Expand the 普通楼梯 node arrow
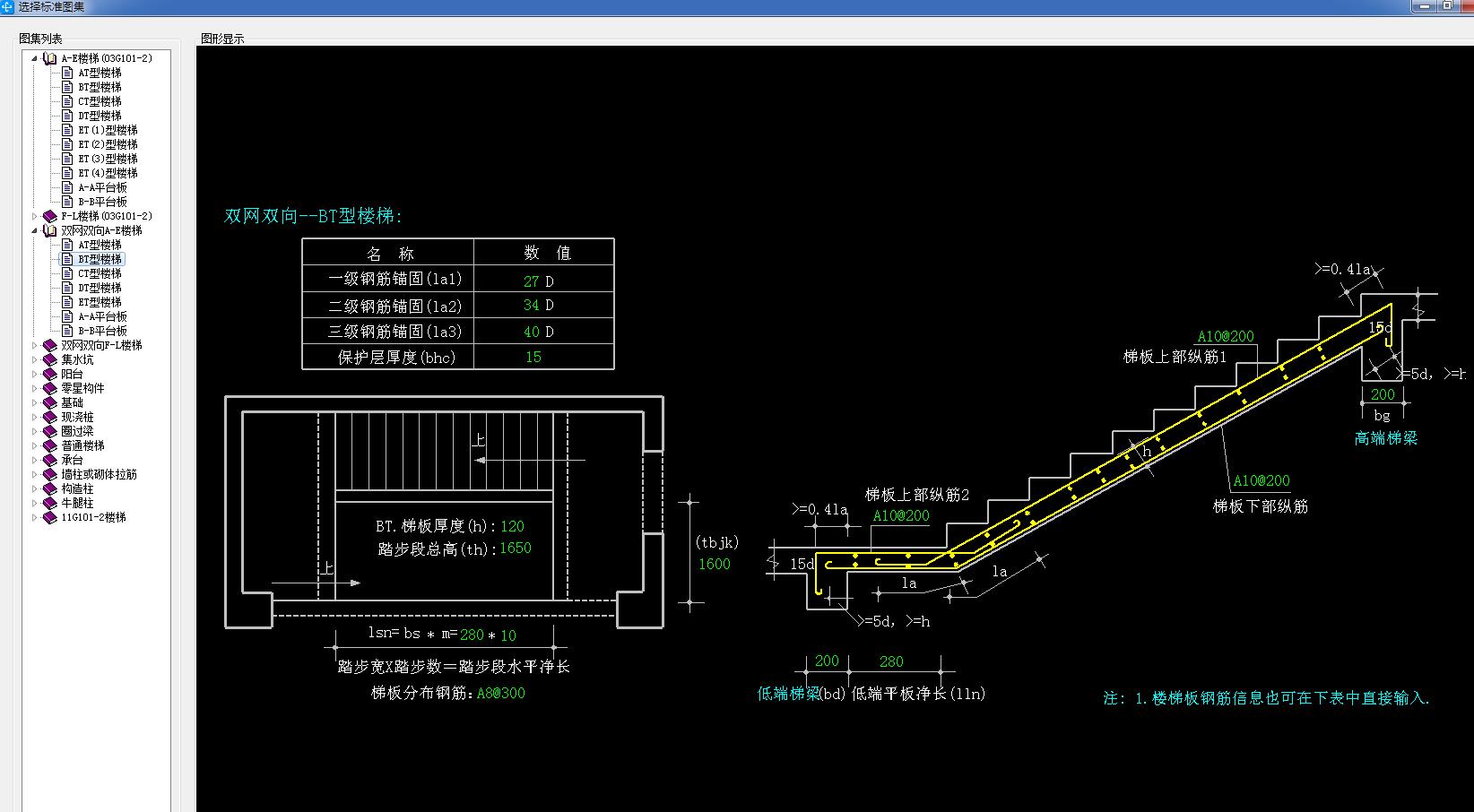The height and width of the screenshot is (812, 1474). coord(35,445)
